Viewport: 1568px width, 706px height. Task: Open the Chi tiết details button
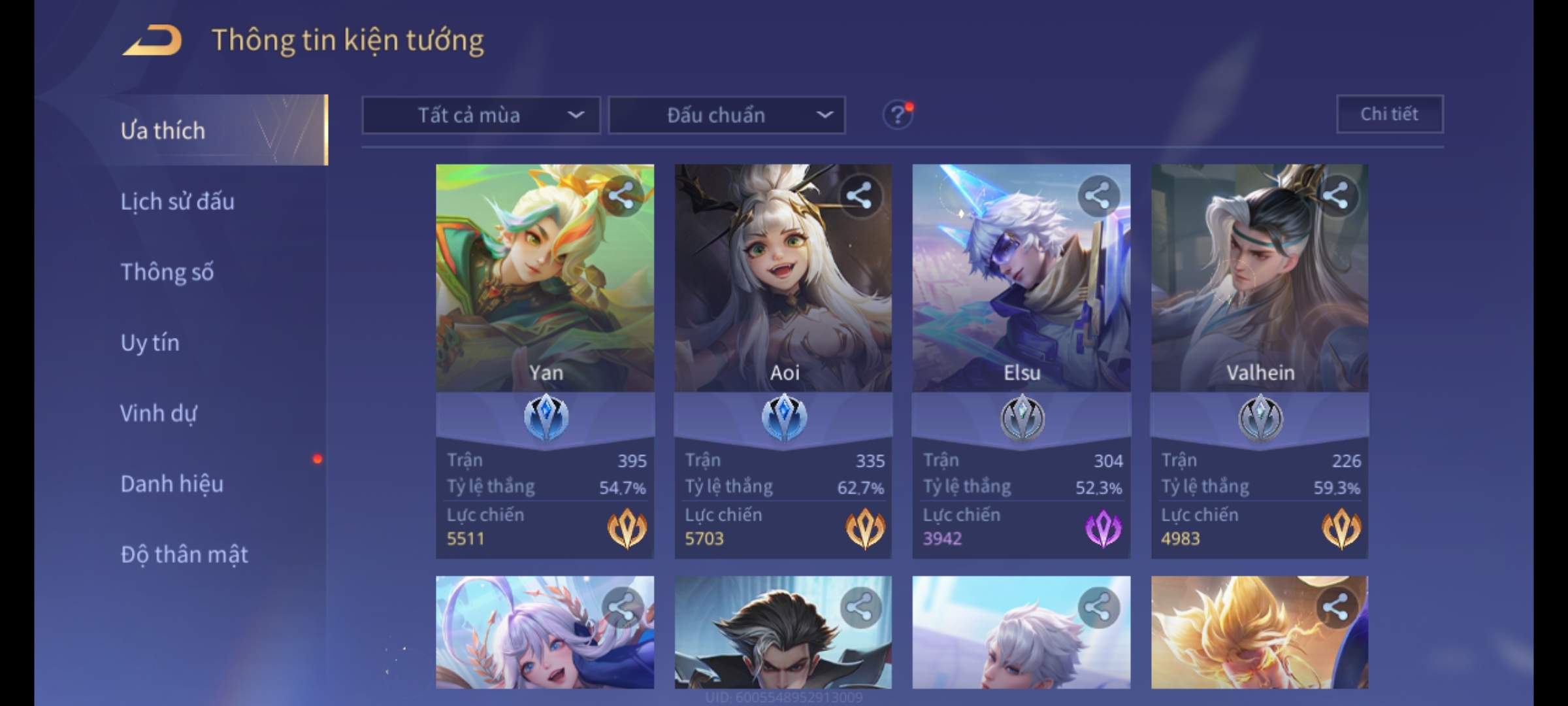pyautogui.click(x=1390, y=114)
